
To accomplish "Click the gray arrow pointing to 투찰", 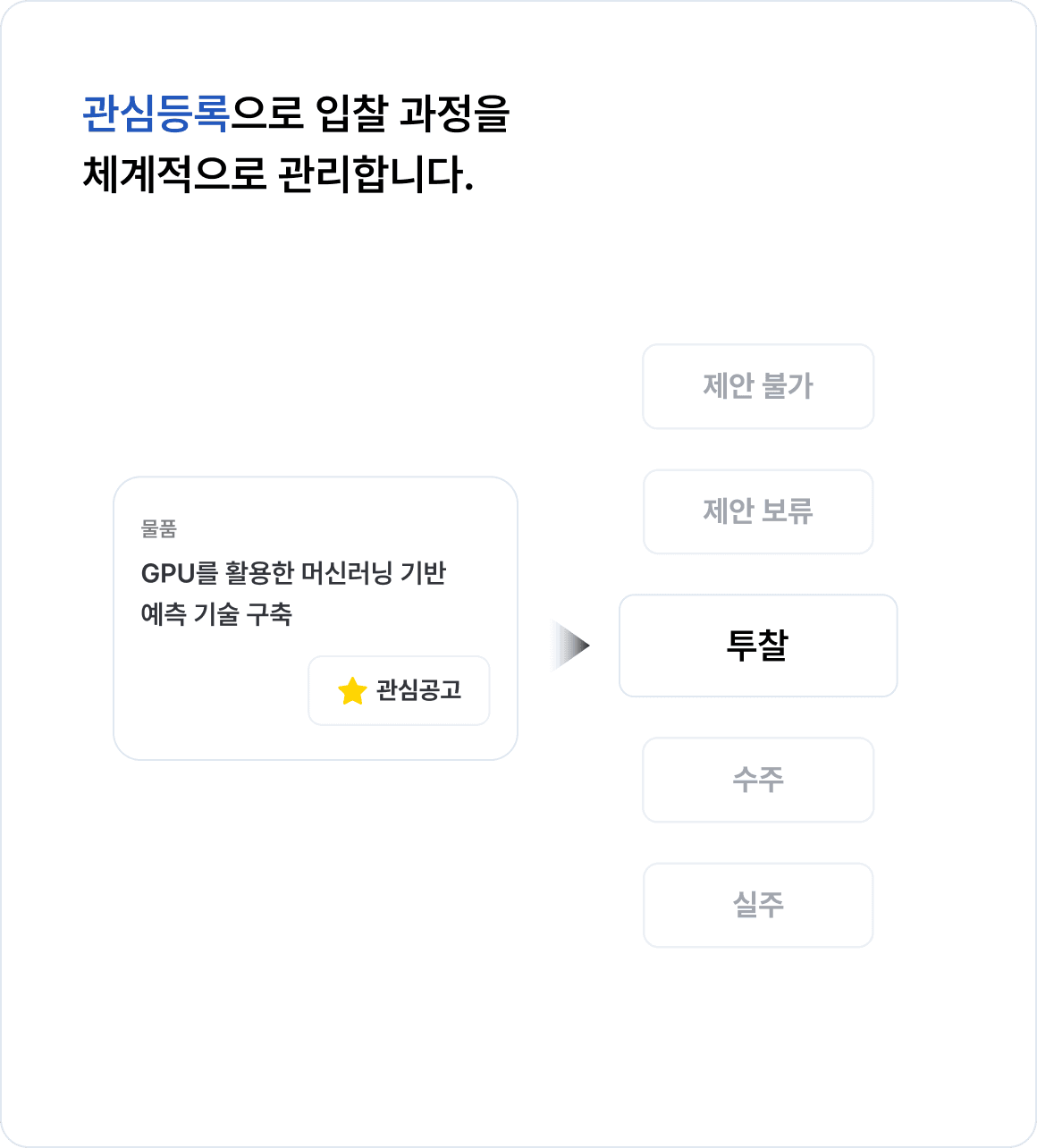I will pyautogui.click(x=571, y=645).
